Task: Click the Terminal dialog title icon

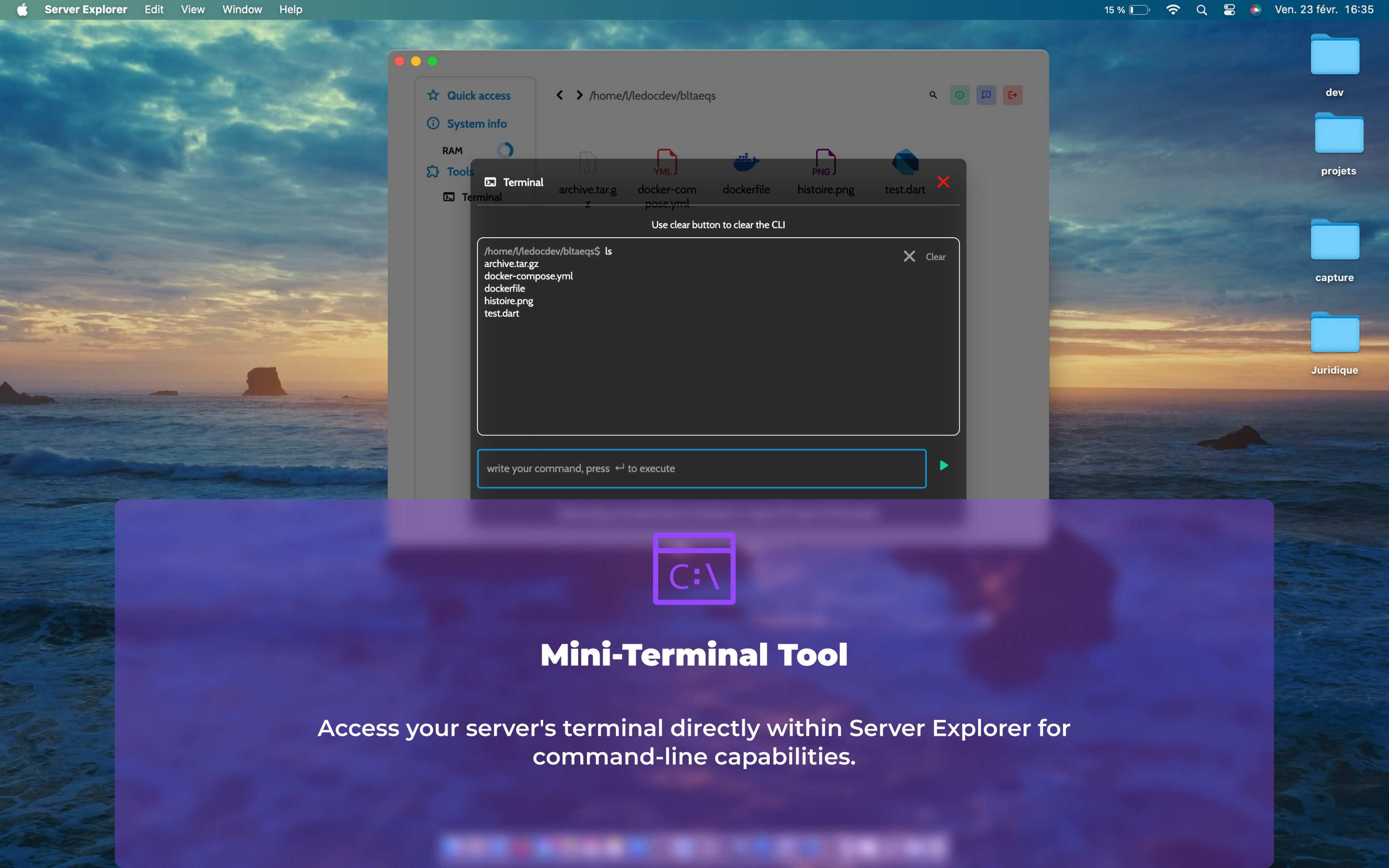Action: coord(490,182)
